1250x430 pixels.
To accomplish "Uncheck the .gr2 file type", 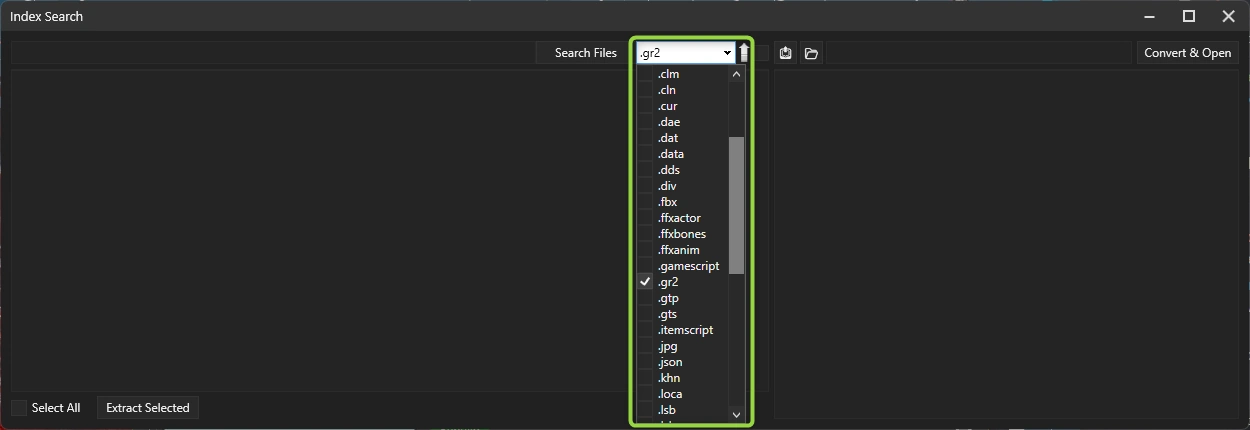I will click(x=645, y=282).
